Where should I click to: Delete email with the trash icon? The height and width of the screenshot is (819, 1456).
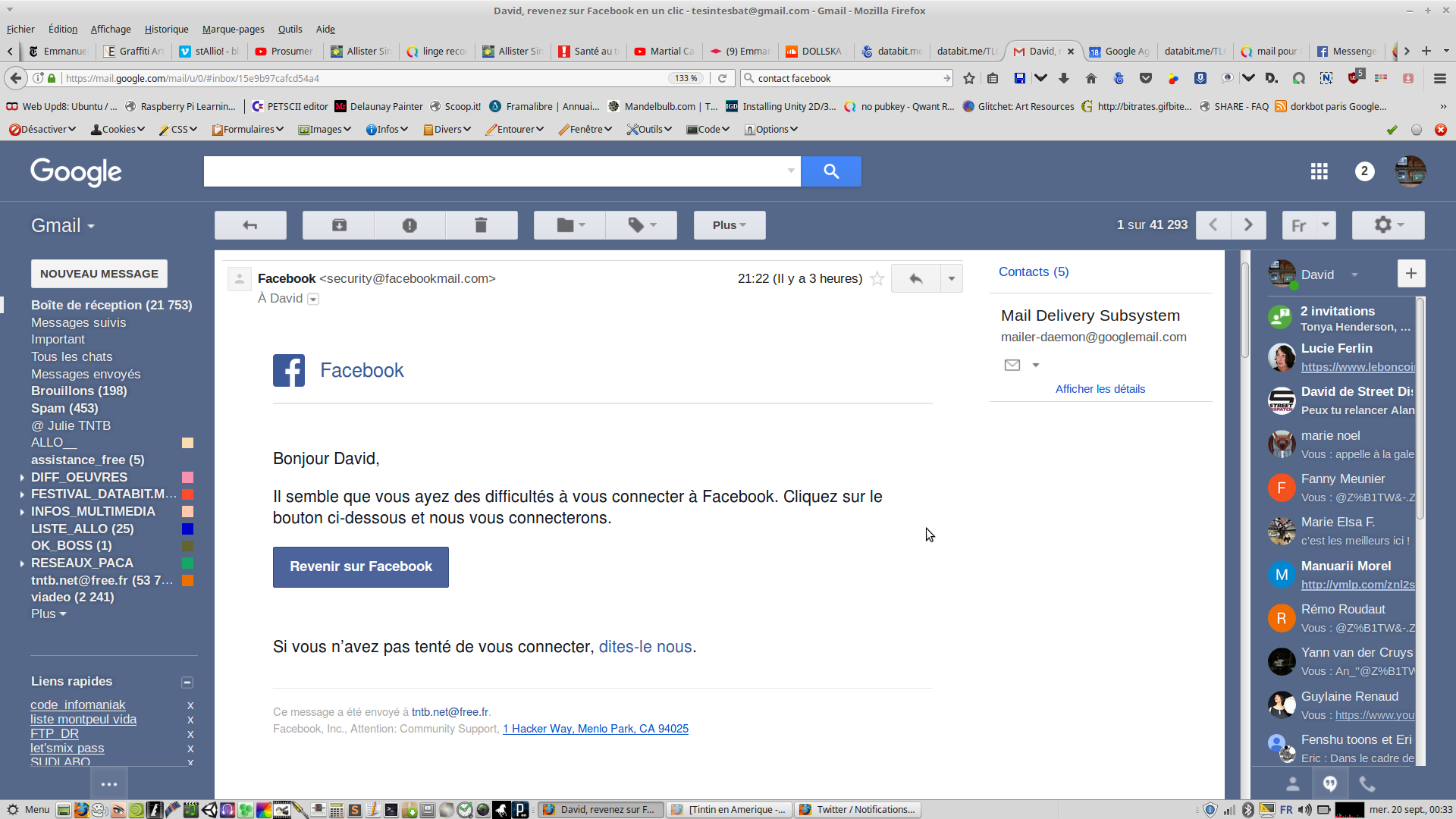481,225
